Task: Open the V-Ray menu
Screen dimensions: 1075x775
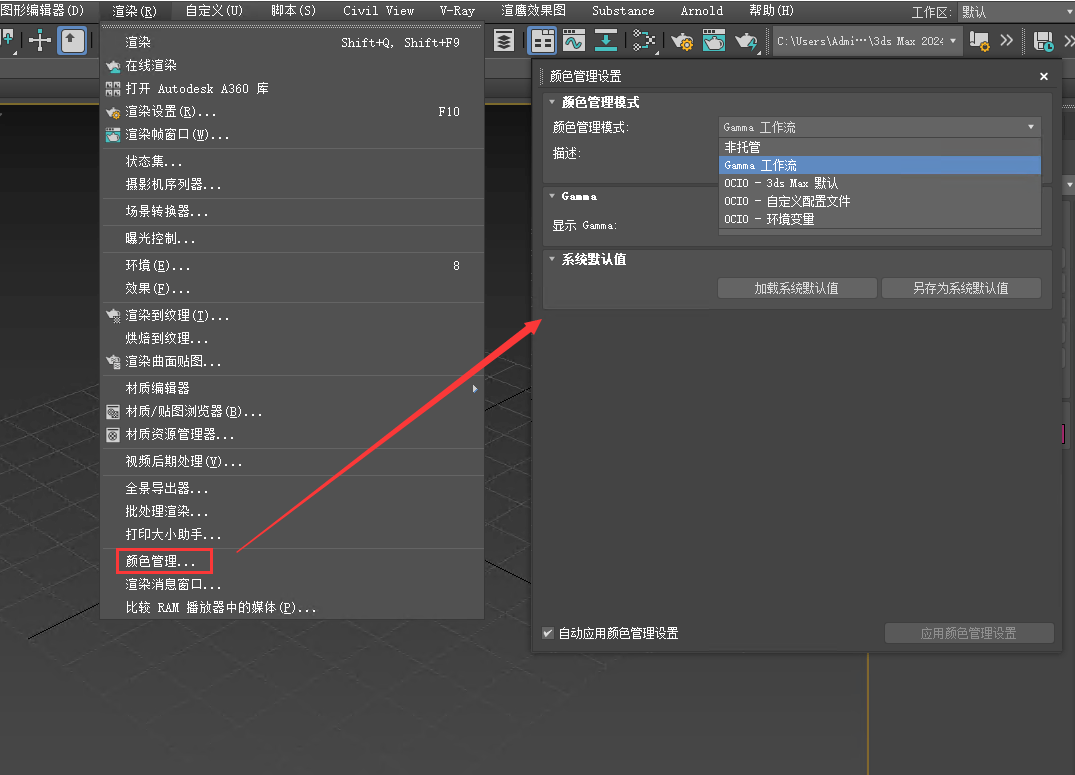Action: point(457,11)
